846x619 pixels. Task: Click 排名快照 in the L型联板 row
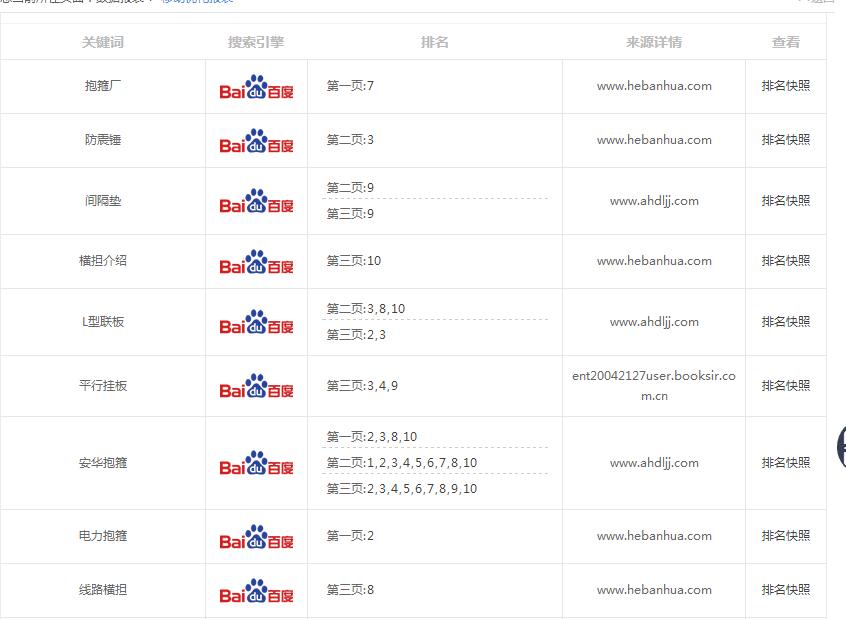coord(786,322)
